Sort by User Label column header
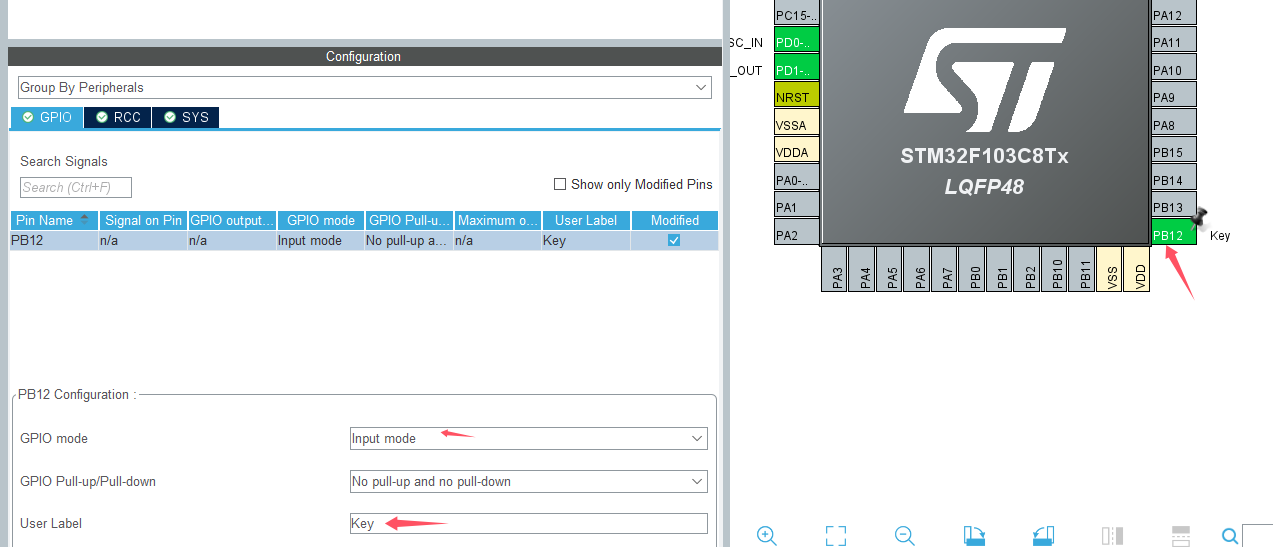Screen dimensions: 1273x547 point(586,220)
